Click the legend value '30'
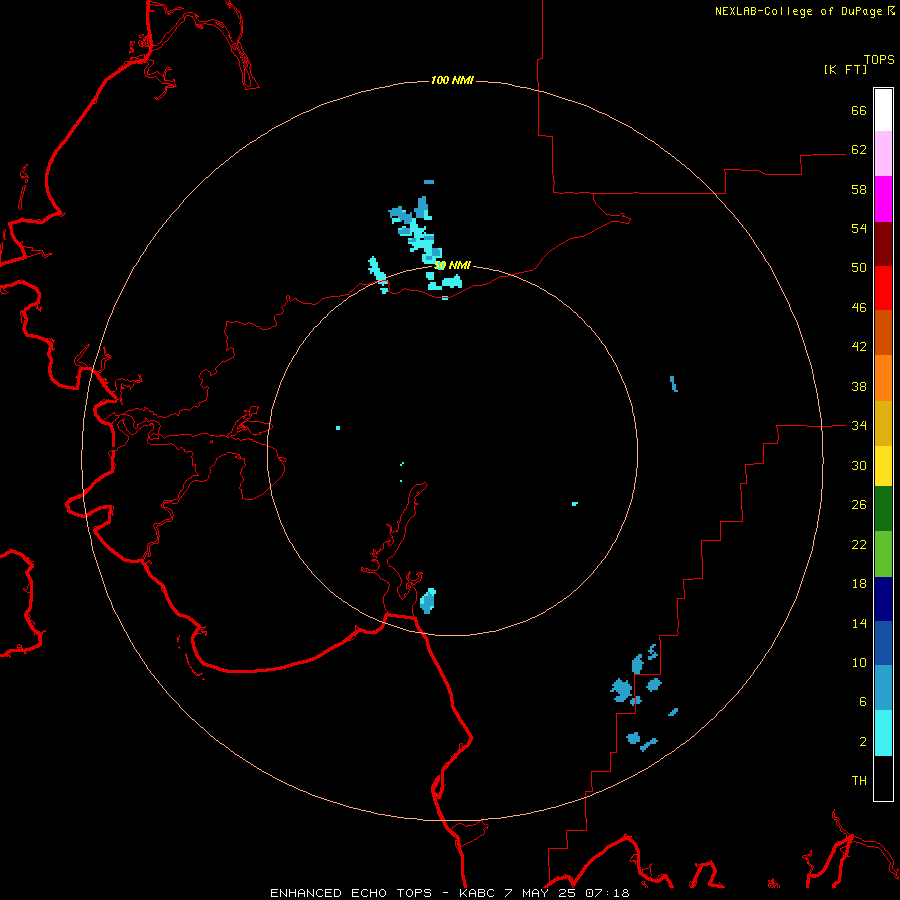This screenshot has height=900, width=900. point(859,465)
